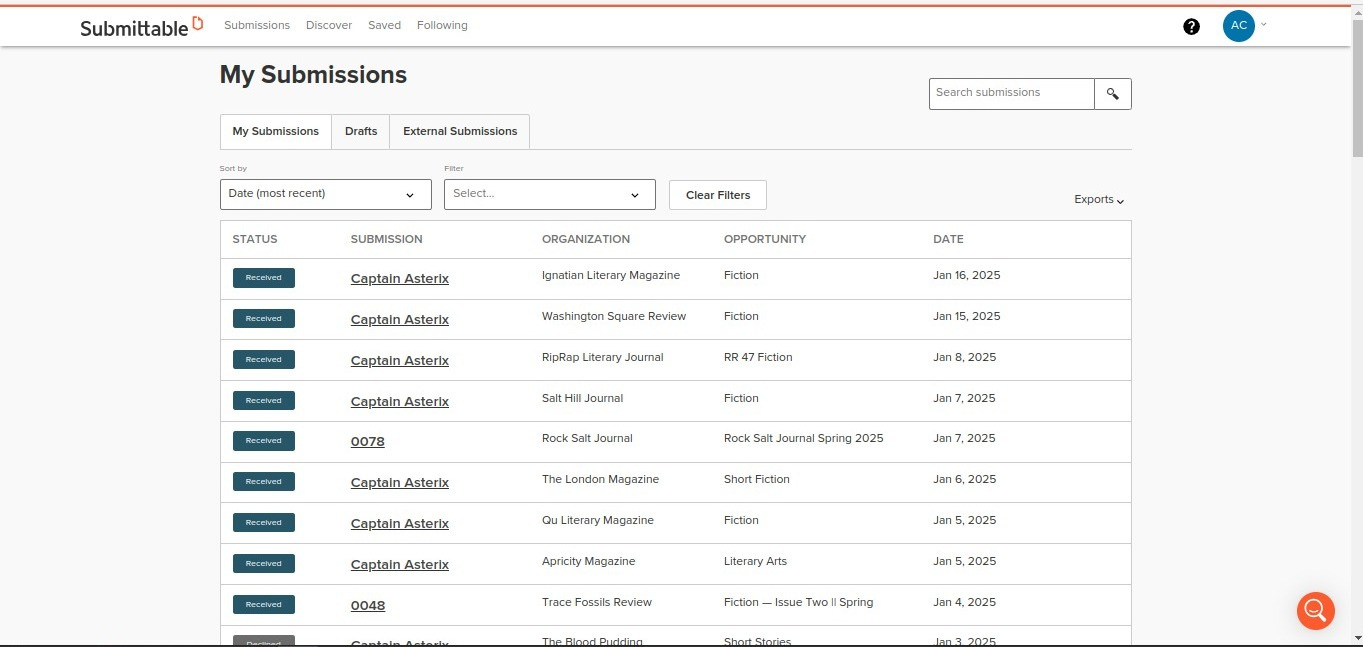Image resolution: width=1363 pixels, height=647 pixels.
Task: Click the magnifier search submissions button
Action: tap(1112, 94)
